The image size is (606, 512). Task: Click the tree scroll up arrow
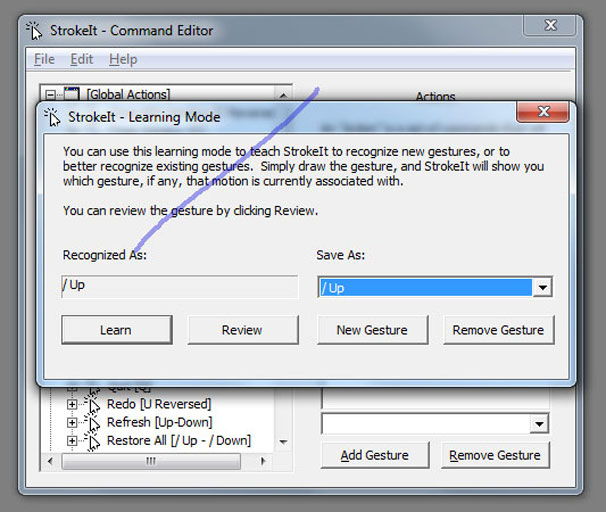coord(283,95)
